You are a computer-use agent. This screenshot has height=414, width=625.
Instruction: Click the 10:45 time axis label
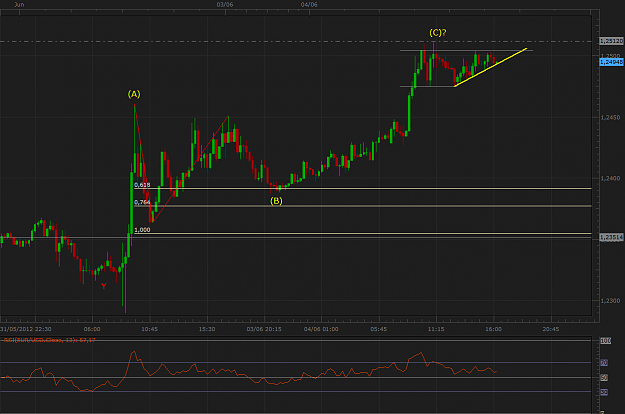pyautogui.click(x=149, y=329)
